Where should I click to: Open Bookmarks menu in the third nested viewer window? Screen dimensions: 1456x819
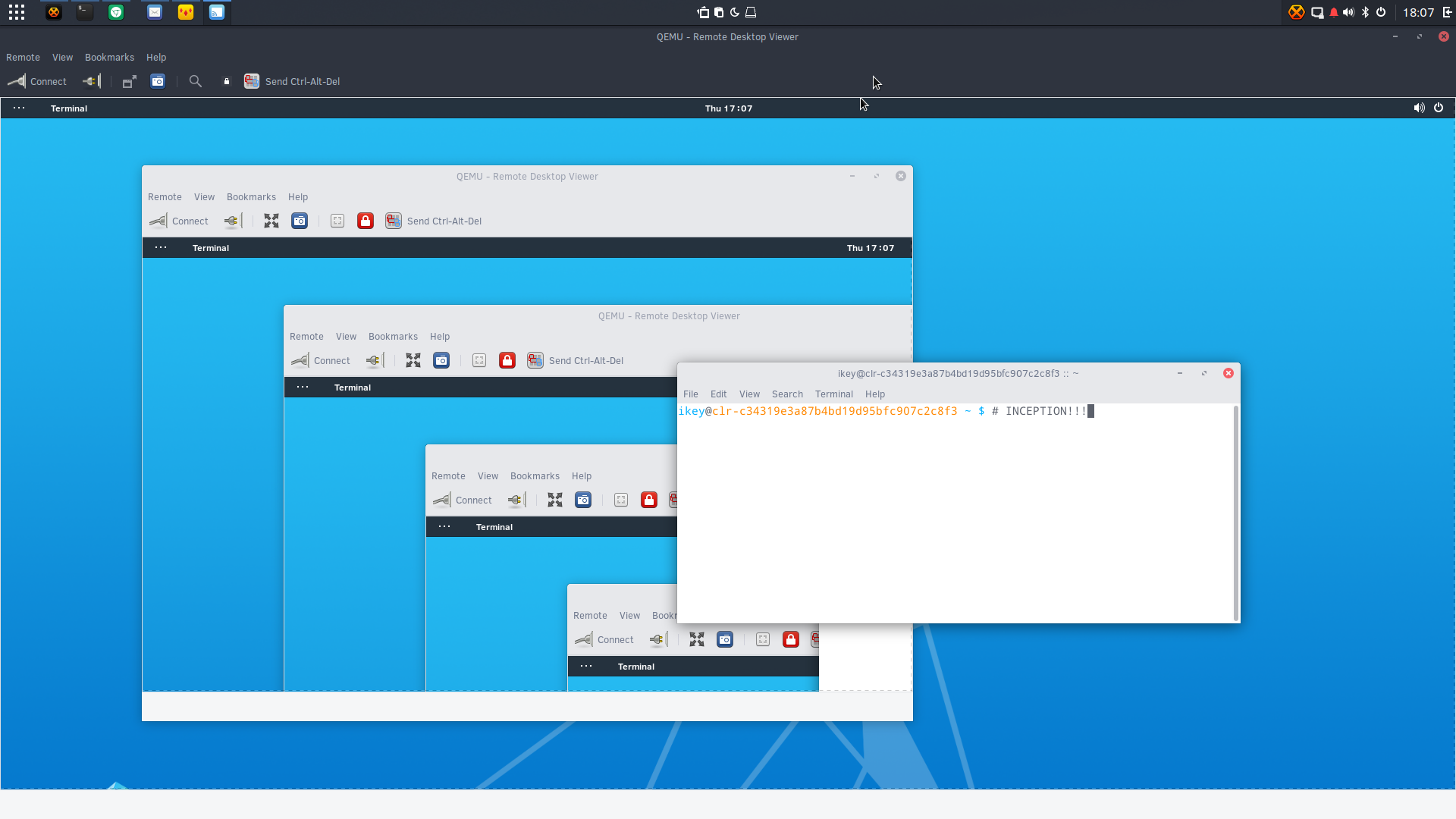point(535,476)
